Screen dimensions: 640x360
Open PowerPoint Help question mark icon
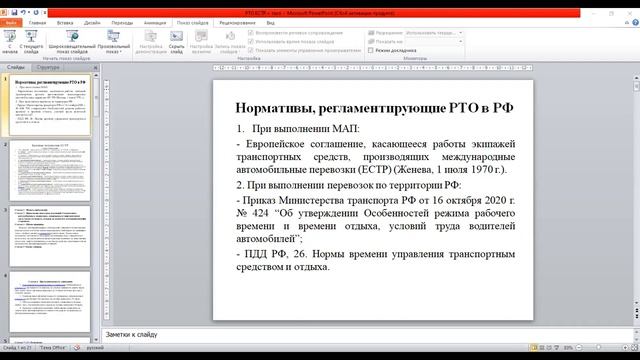point(636,23)
